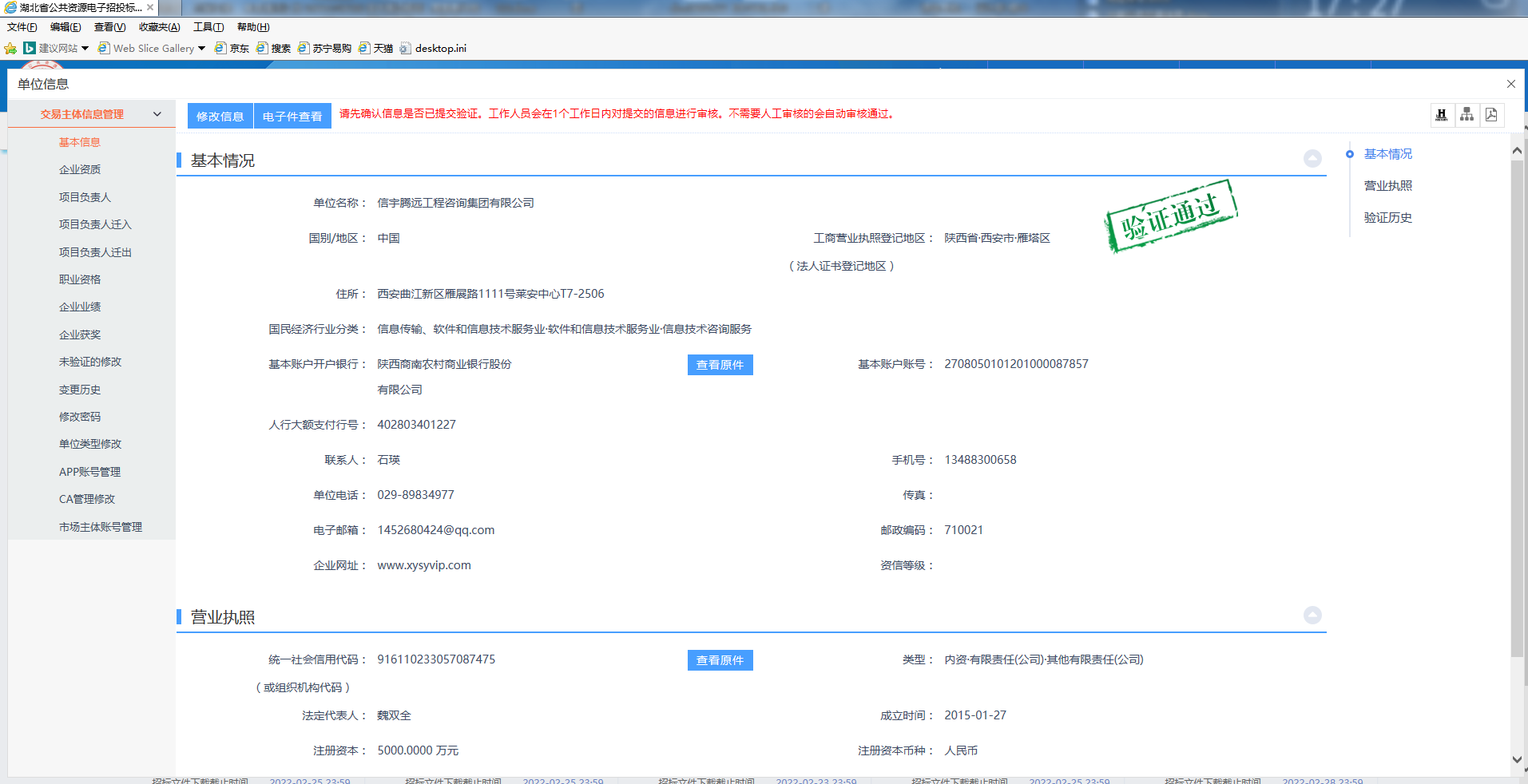Collapse the 营业执照 section
This screenshot has height=784, width=1528.
(x=1312, y=616)
